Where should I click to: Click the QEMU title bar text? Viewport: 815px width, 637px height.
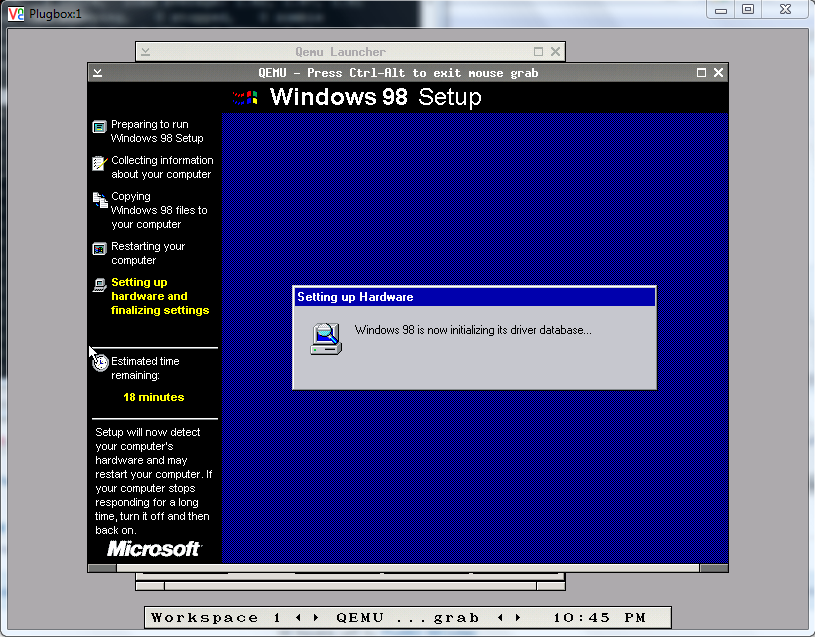click(x=398, y=73)
